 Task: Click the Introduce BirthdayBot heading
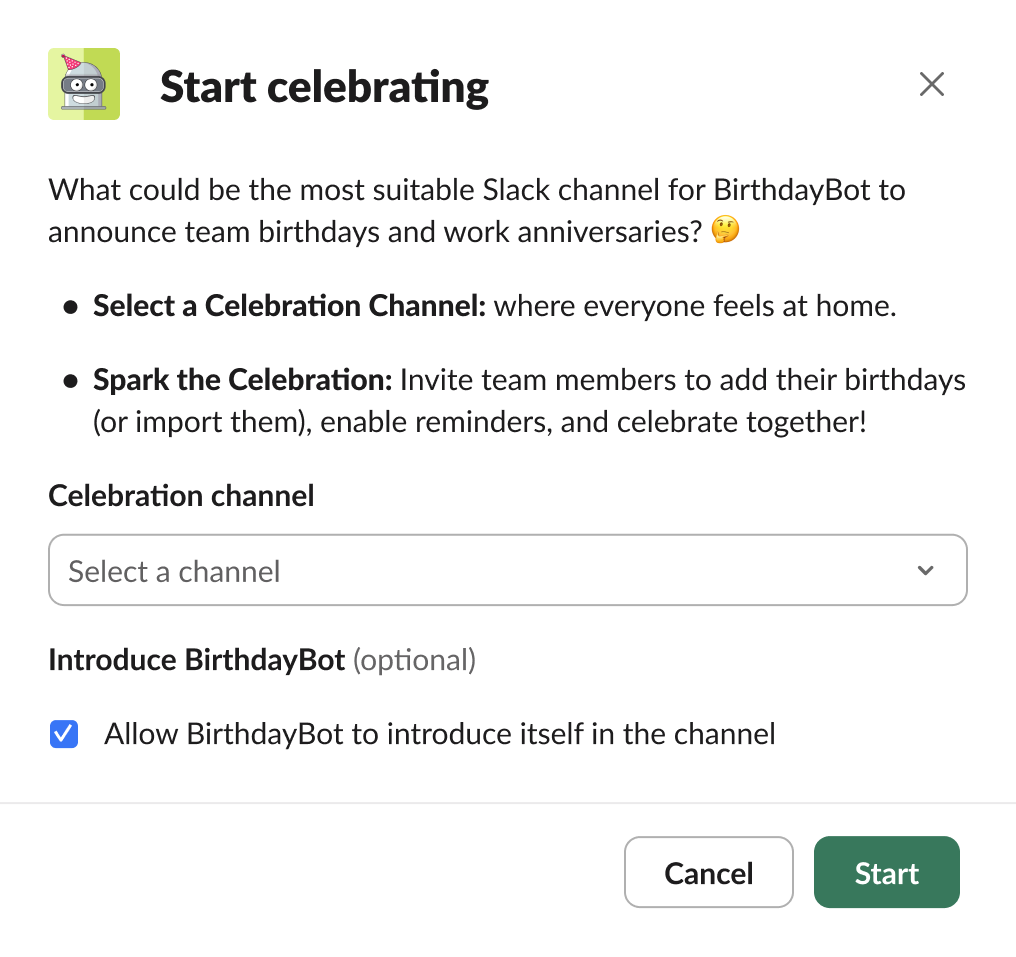(x=196, y=659)
